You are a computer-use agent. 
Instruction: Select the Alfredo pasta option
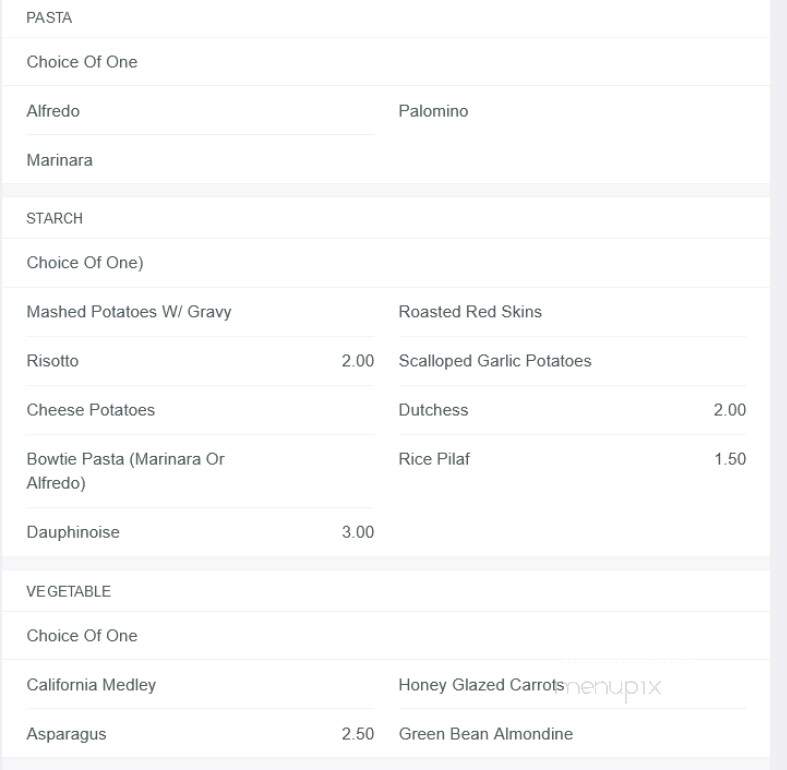click(x=53, y=111)
